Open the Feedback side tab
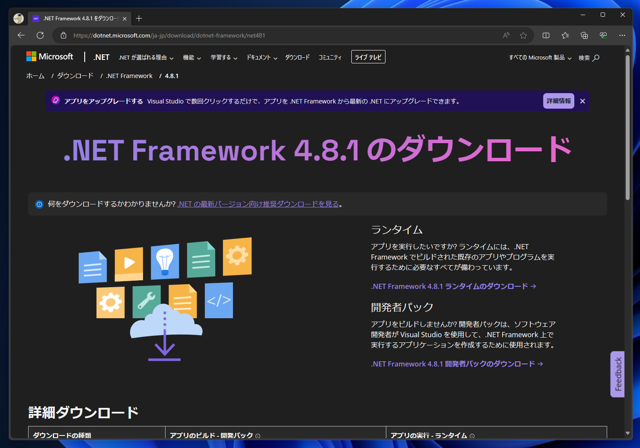This screenshot has width=640, height=448. [618, 374]
